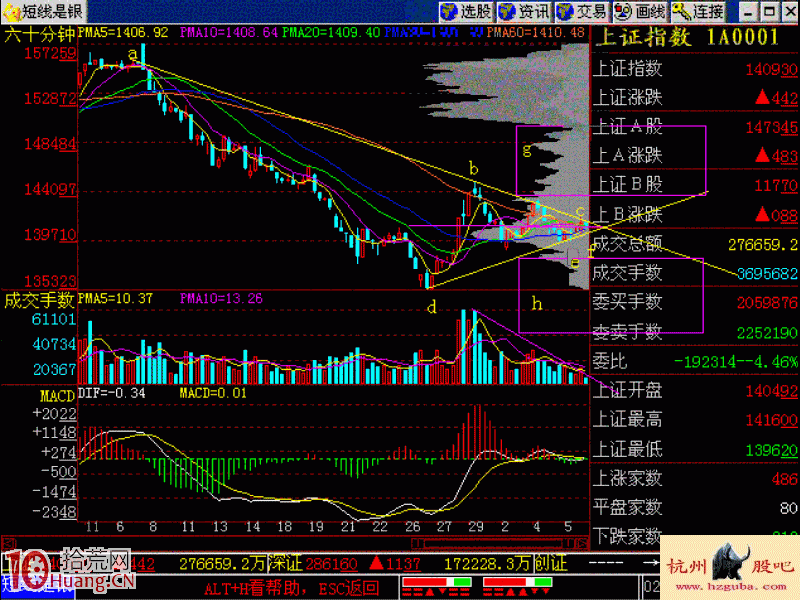
Task: Click the DIF=-0.34 readout
Action: point(112,393)
